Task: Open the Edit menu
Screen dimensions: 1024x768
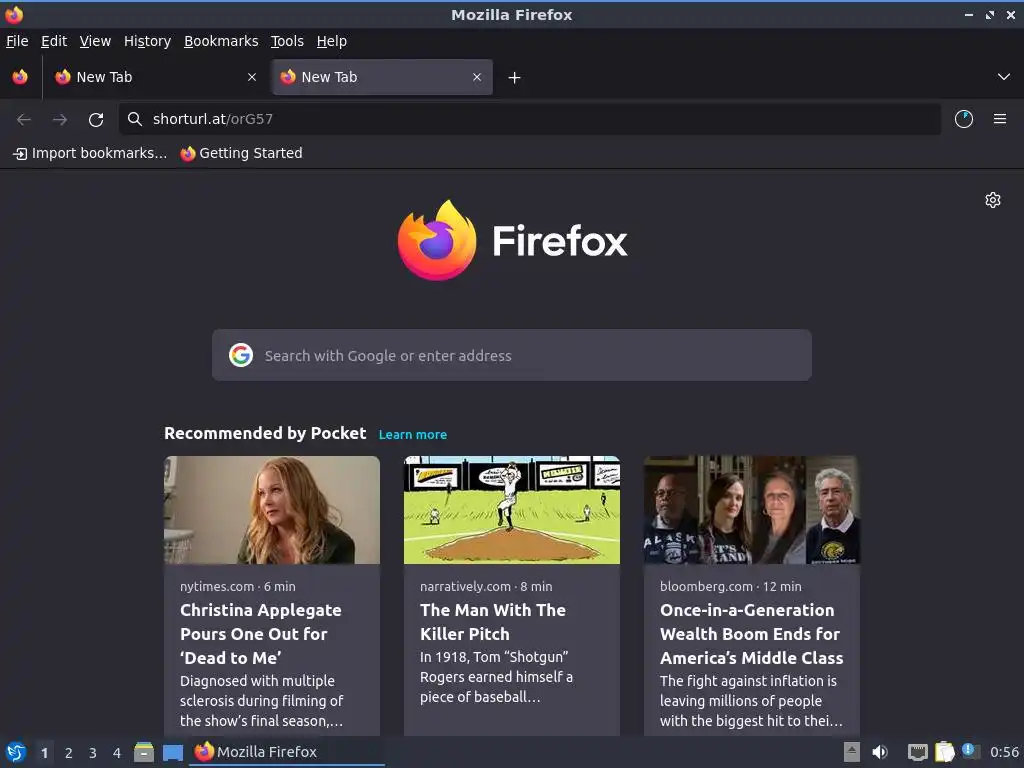Action: pyautogui.click(x=54, y=41)
